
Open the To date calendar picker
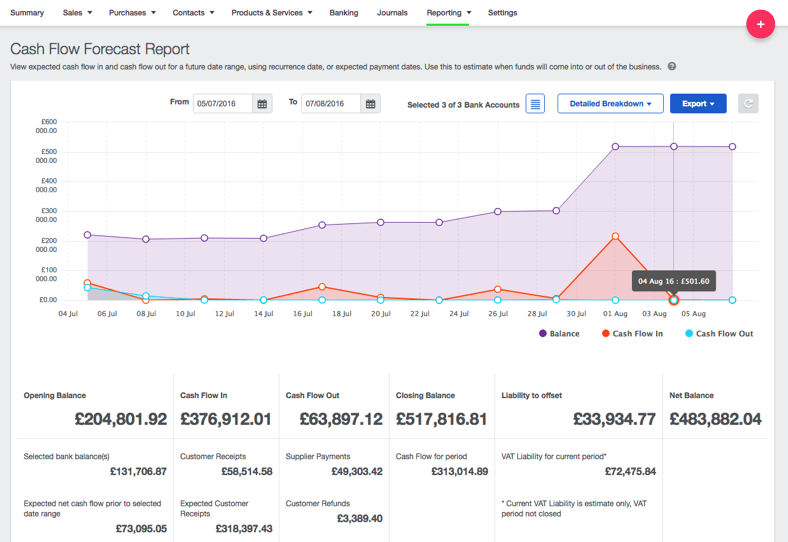[x=370, y=104]
